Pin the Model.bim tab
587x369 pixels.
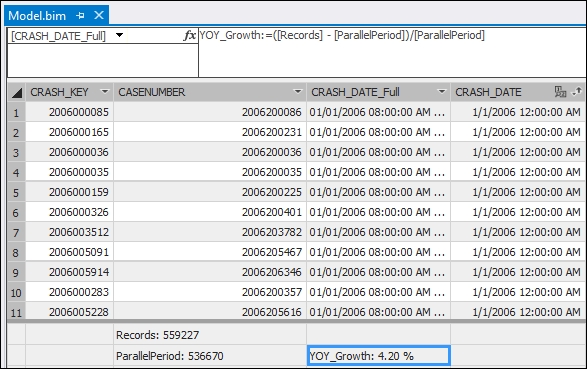(x=80, y=16)
